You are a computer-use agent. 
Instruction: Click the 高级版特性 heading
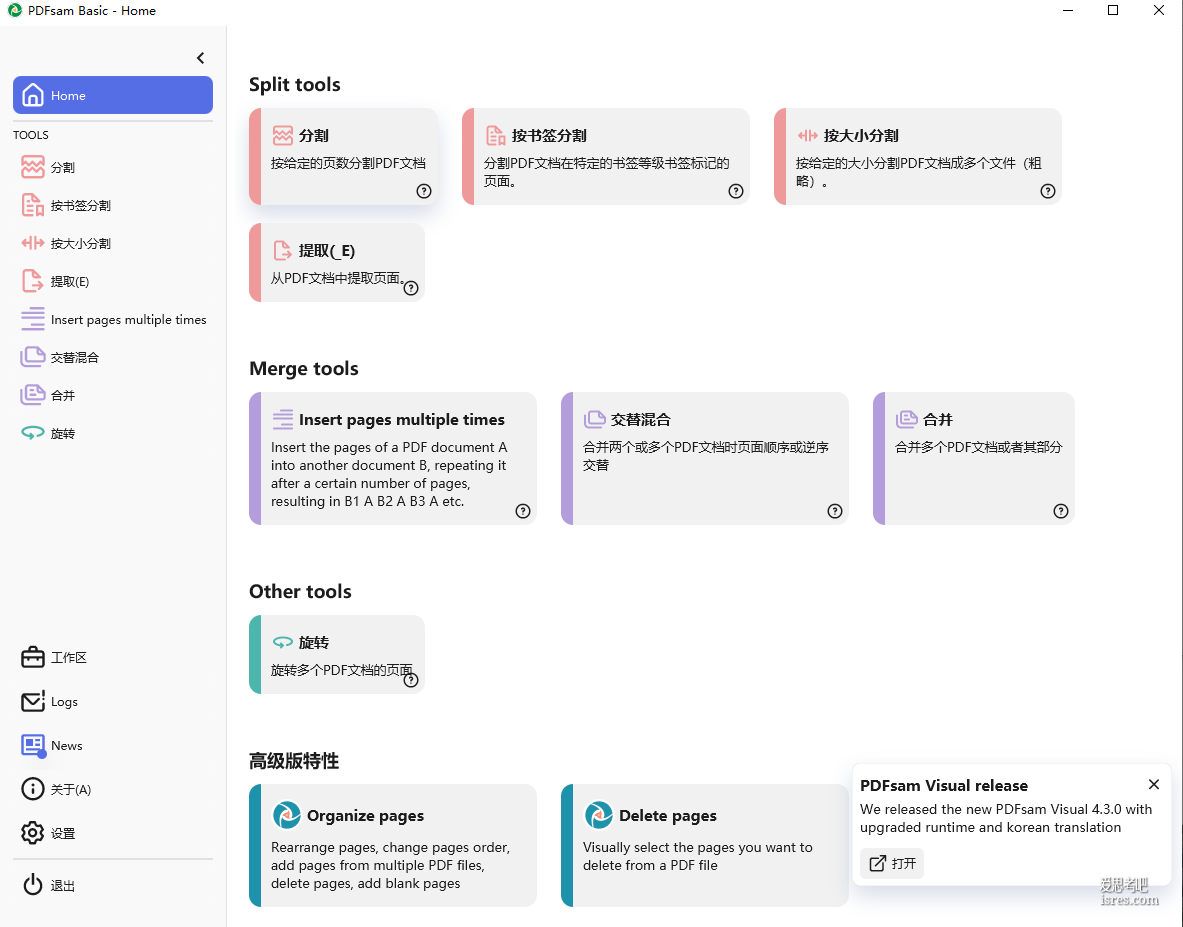[294, 760]
